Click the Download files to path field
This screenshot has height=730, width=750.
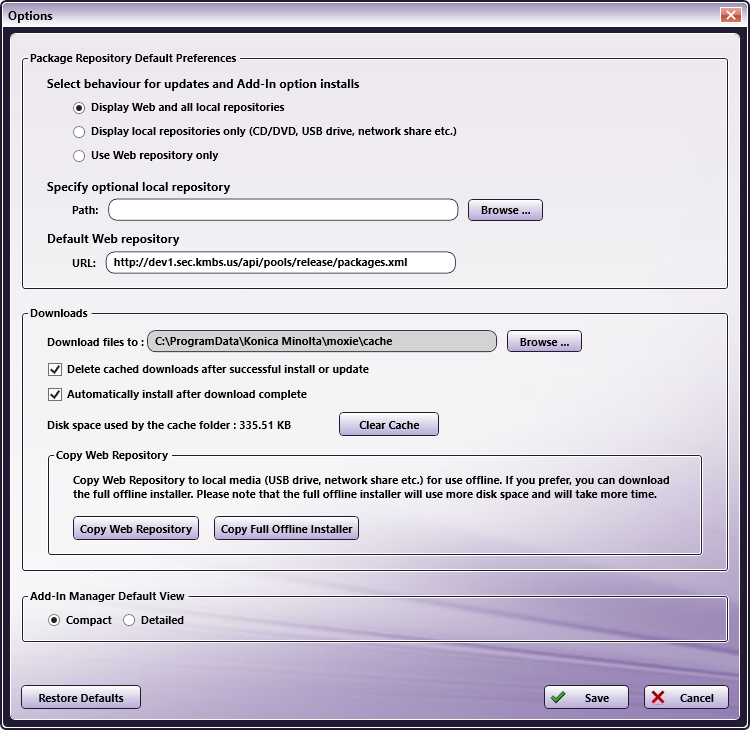click(x=321, y=341)
